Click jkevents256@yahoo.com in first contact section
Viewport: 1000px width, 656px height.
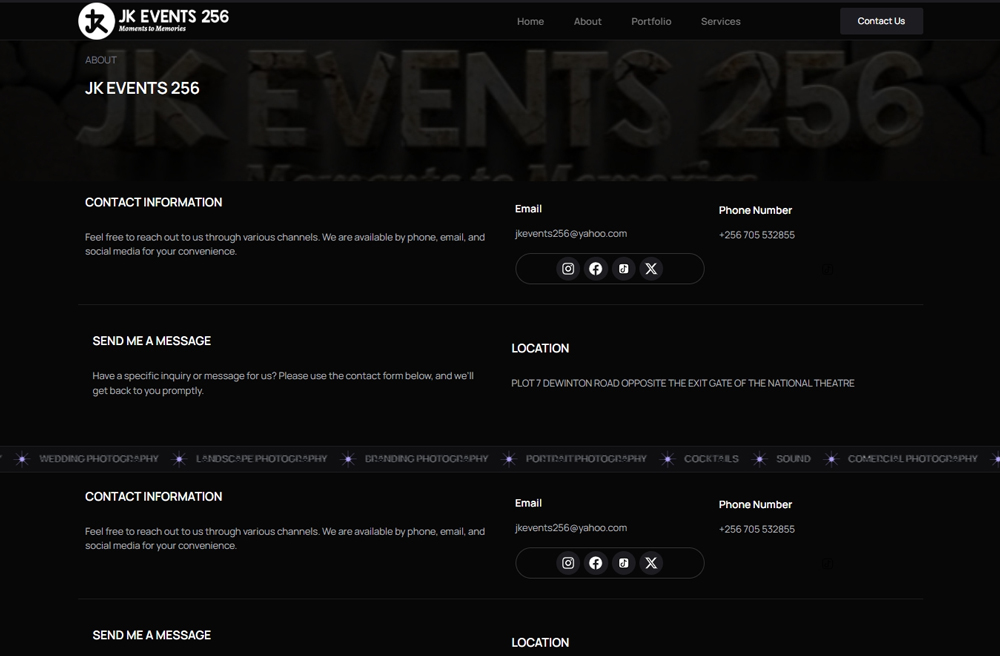coord(571,233)
